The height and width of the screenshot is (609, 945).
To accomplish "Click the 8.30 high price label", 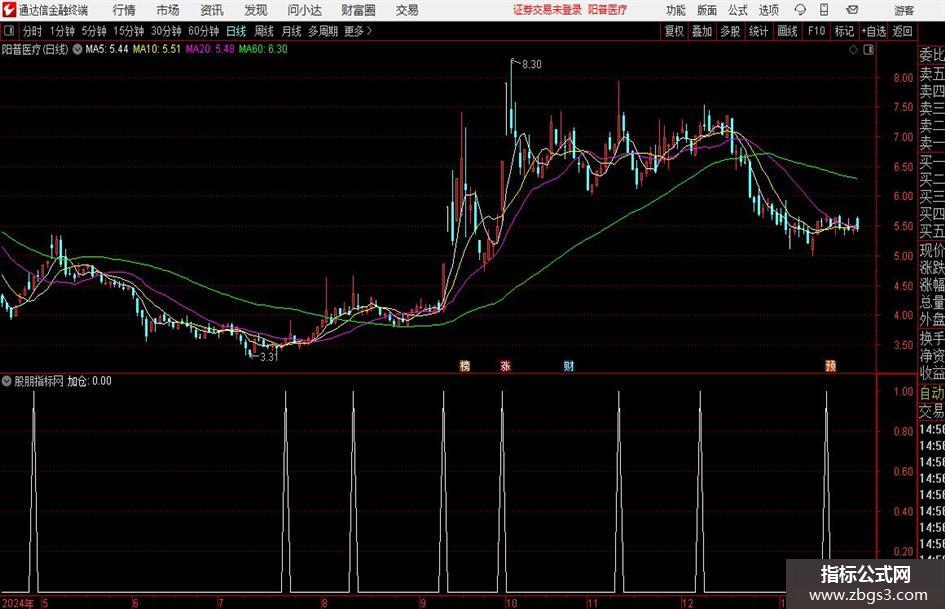I will (532, 65).
